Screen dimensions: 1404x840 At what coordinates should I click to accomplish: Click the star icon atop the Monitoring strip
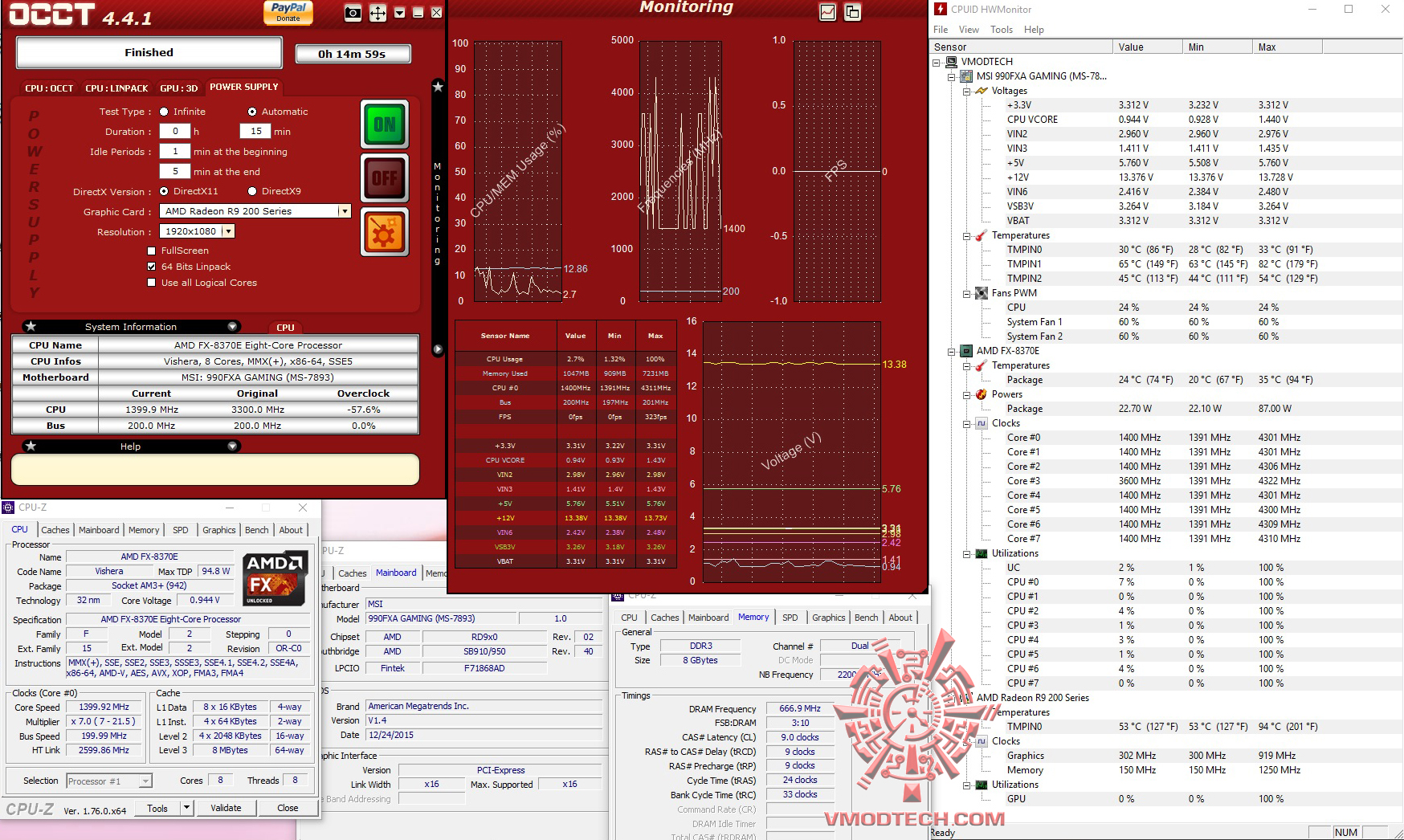click(x=438, y=87)
